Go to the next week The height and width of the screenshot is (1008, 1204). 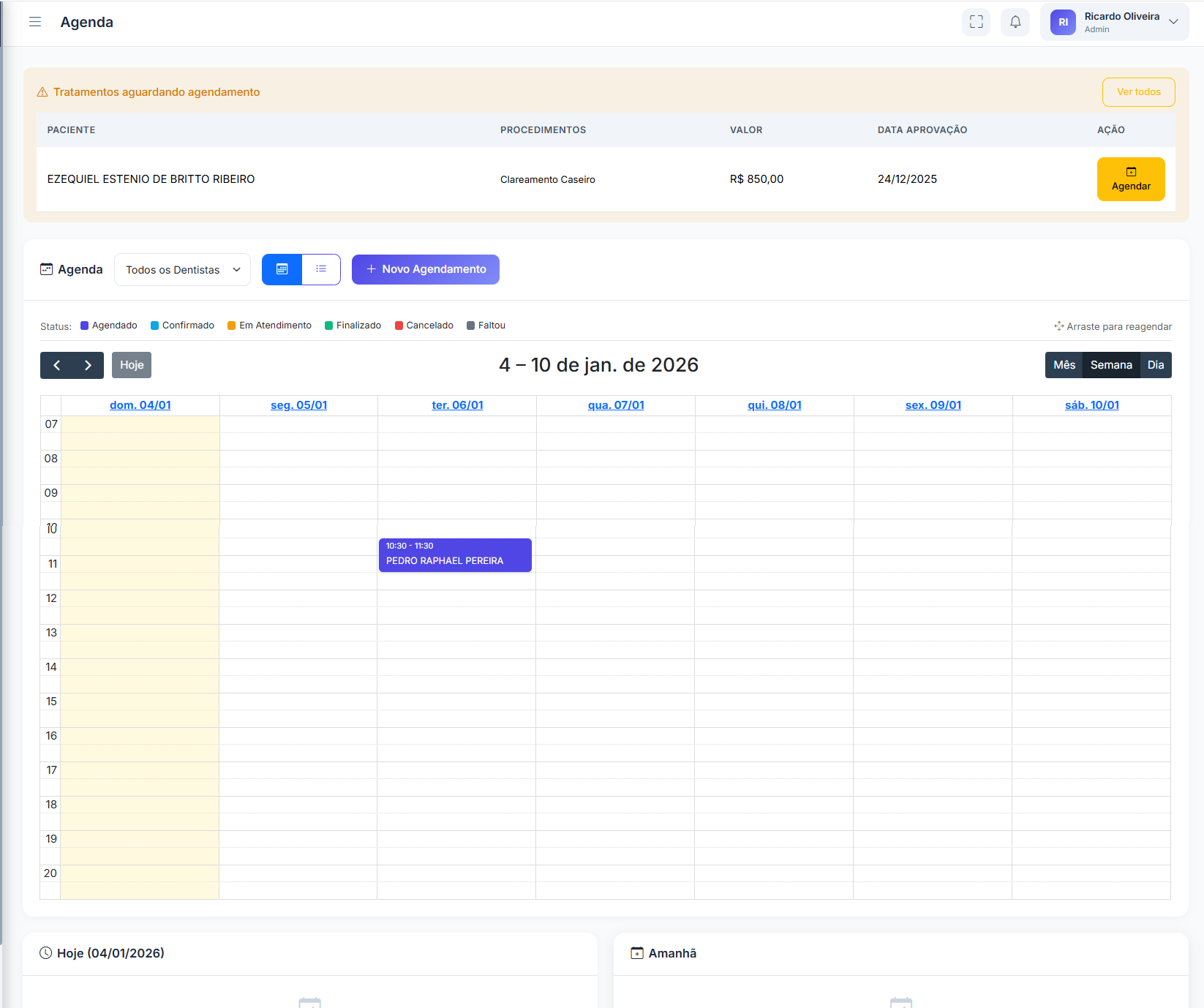tap(89, 365)
